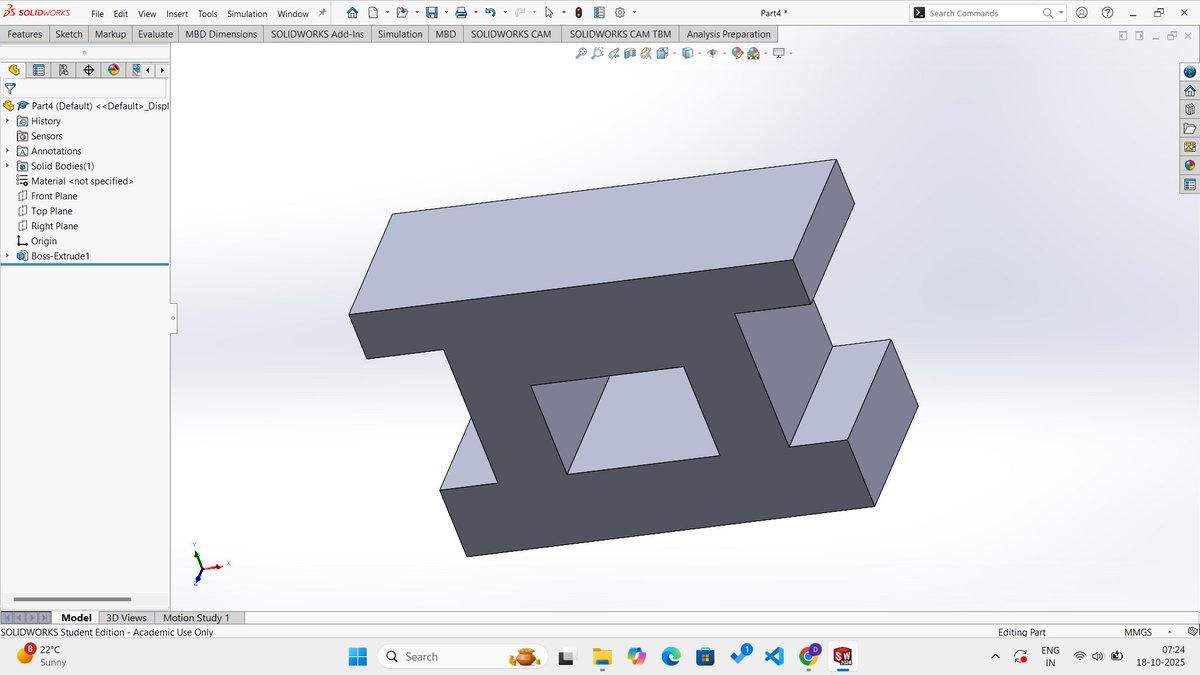Open the MMGS unit system button
The height and width of the screenshot is (675, 1200).
(x=1138, y=632)
